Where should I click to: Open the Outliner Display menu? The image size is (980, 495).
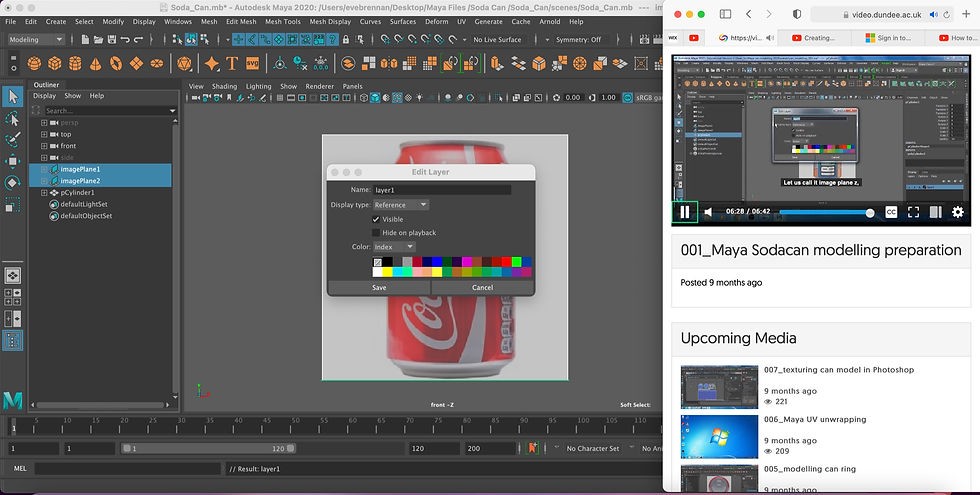click(44, 96)
